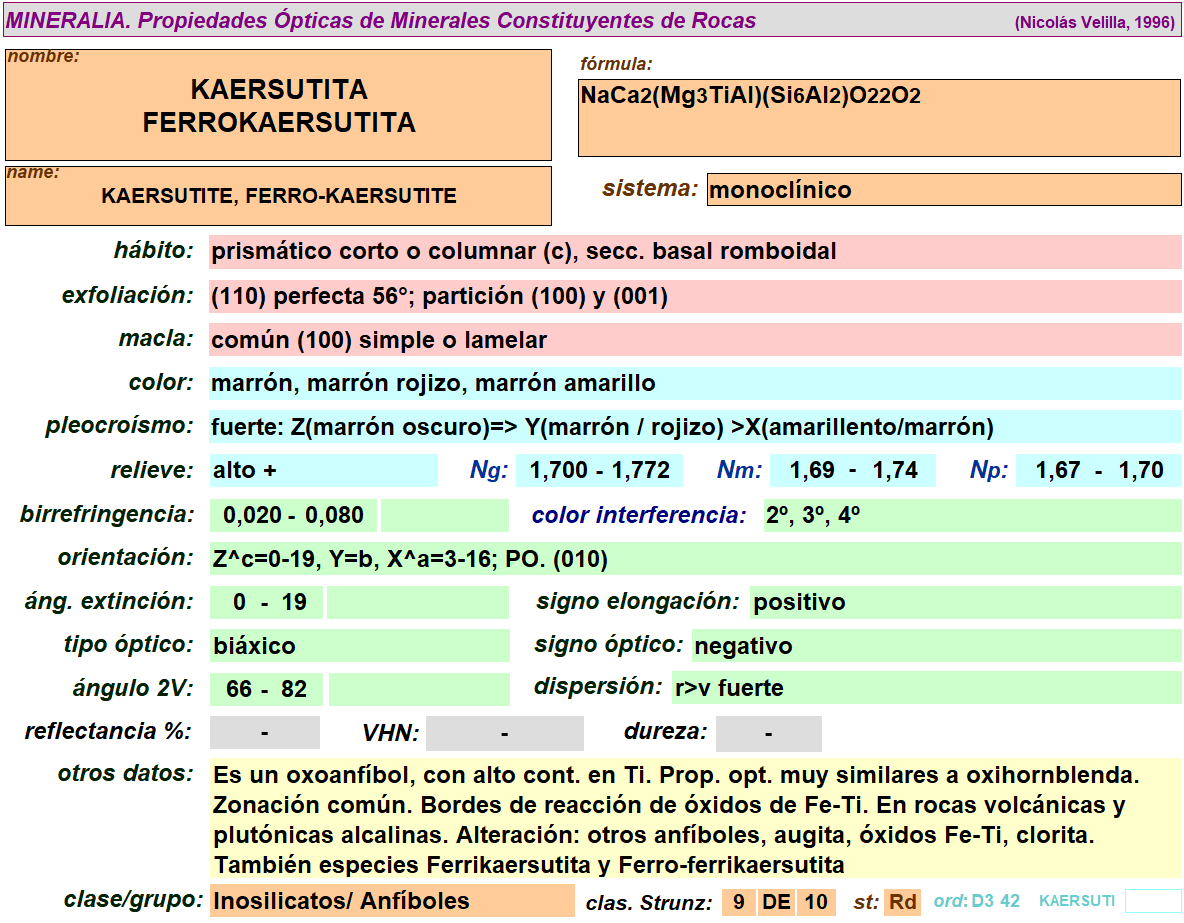Select the signo elongación field showing positivo
Image resolution: width=1184 pixels, height=923 pixels.
(964, 602)
